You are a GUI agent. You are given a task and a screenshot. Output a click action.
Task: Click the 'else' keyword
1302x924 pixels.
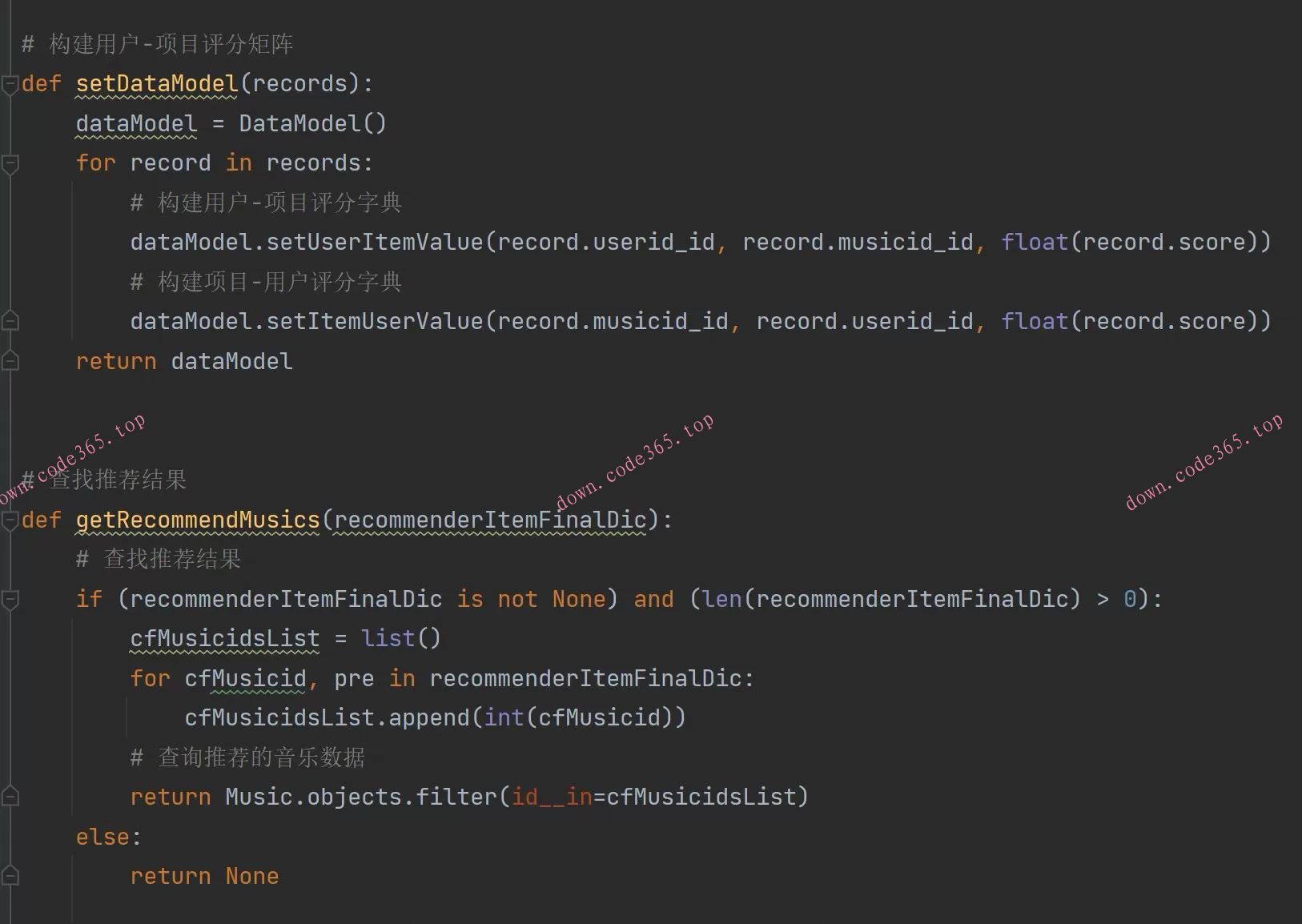click(x=102, y=838)
